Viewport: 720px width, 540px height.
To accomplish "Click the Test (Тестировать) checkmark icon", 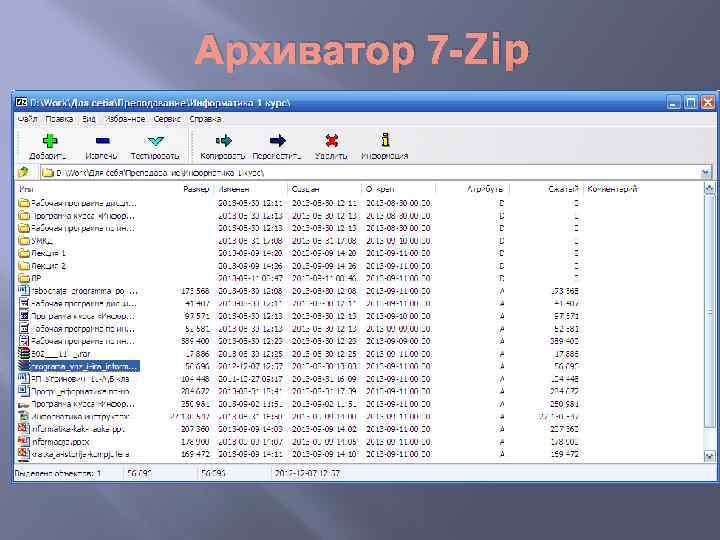I will pyautogui.click(x=156, y=141).
